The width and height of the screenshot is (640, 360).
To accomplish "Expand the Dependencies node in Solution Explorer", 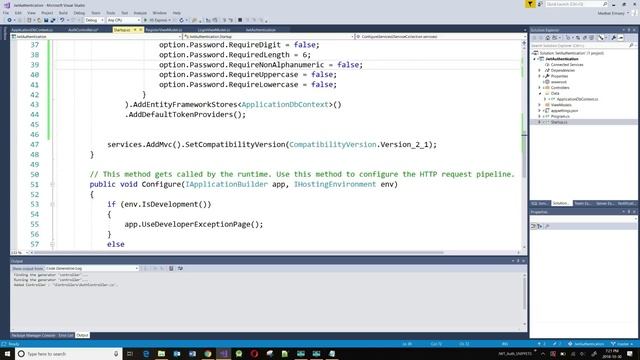I will tap(540, 70).
